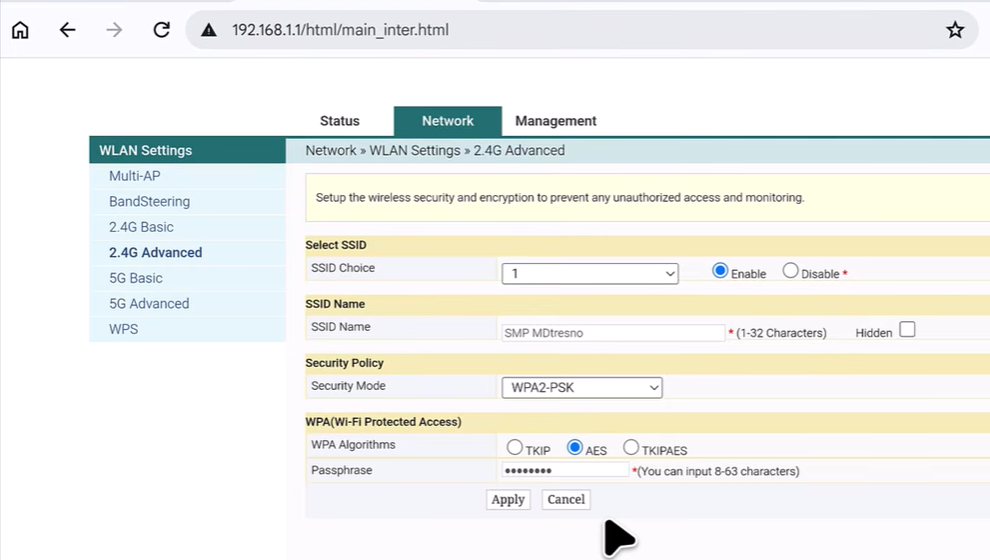Open the Status tab
This screenshot has height=560, width=990.
pos(340,121)
